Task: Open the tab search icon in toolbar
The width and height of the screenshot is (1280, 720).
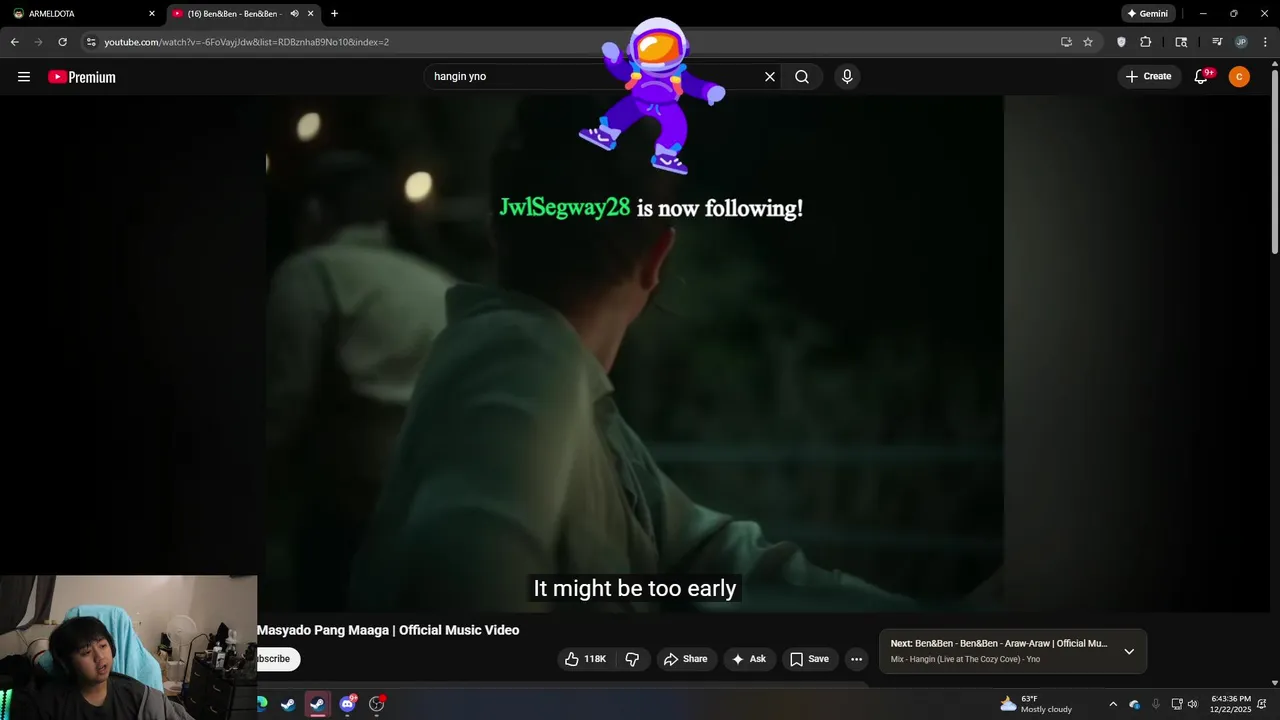Action: pos(1181,42)
